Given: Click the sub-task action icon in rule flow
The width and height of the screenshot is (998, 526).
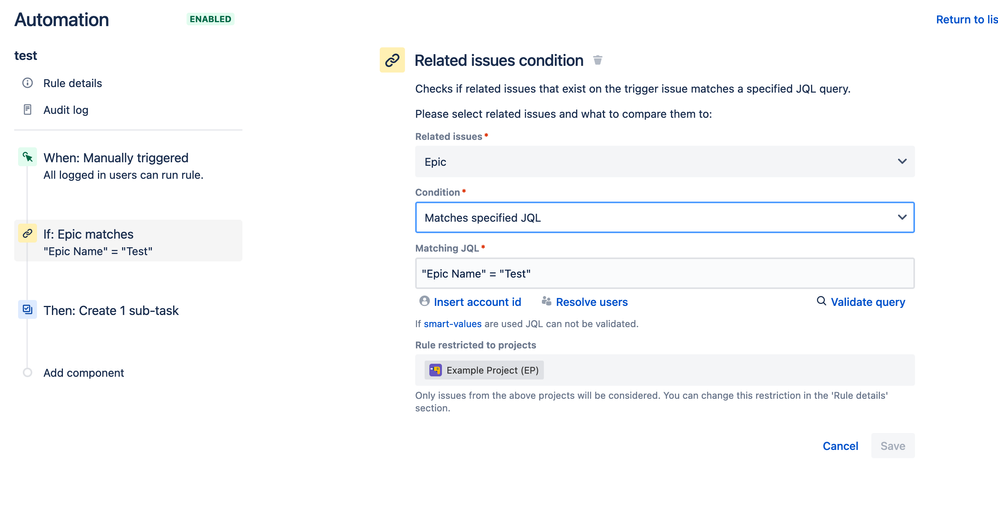Looking at the screenshot, I should coord(28,310).
